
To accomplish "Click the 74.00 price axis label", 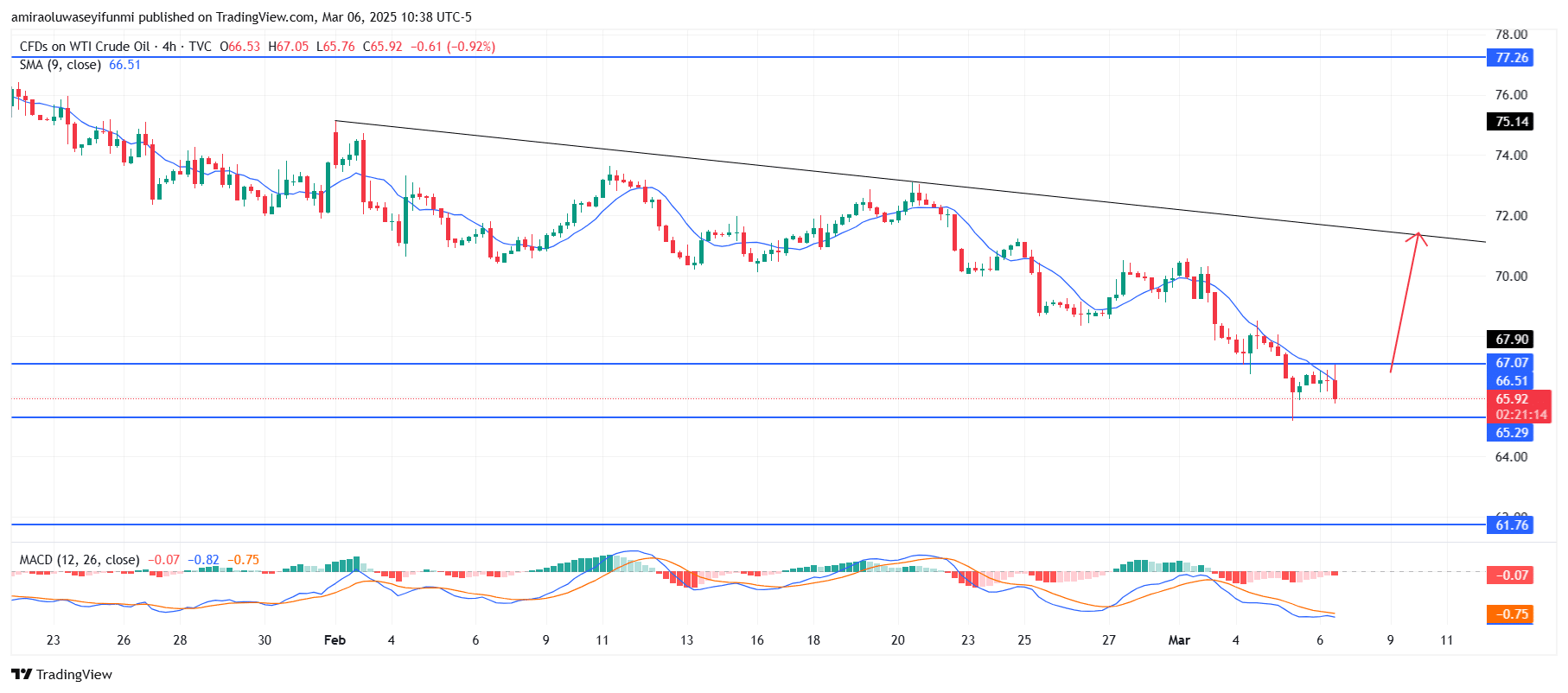I will (1512, 156).
